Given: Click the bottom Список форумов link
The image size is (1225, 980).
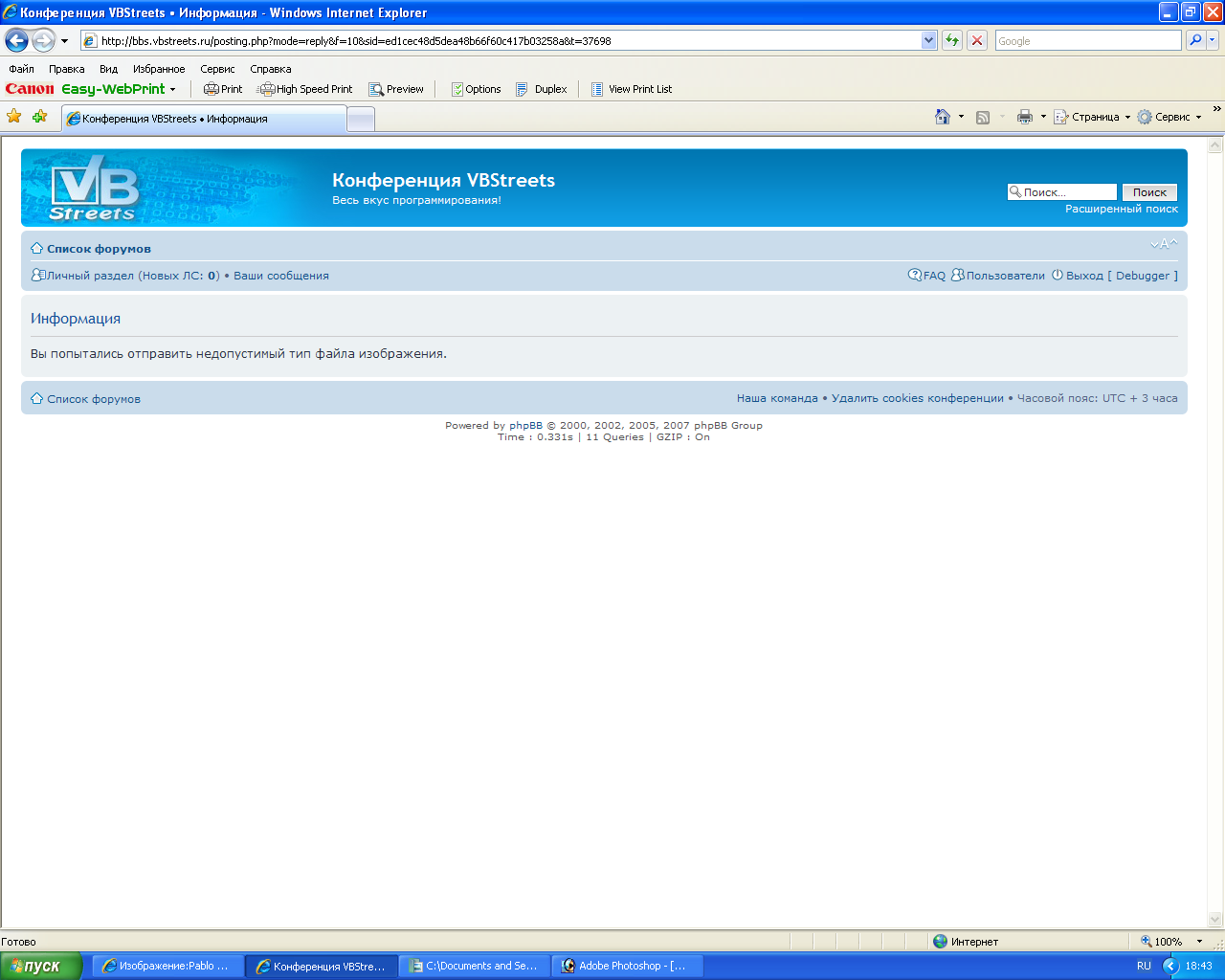Looking at the screenshot, I should click(94, 399).
